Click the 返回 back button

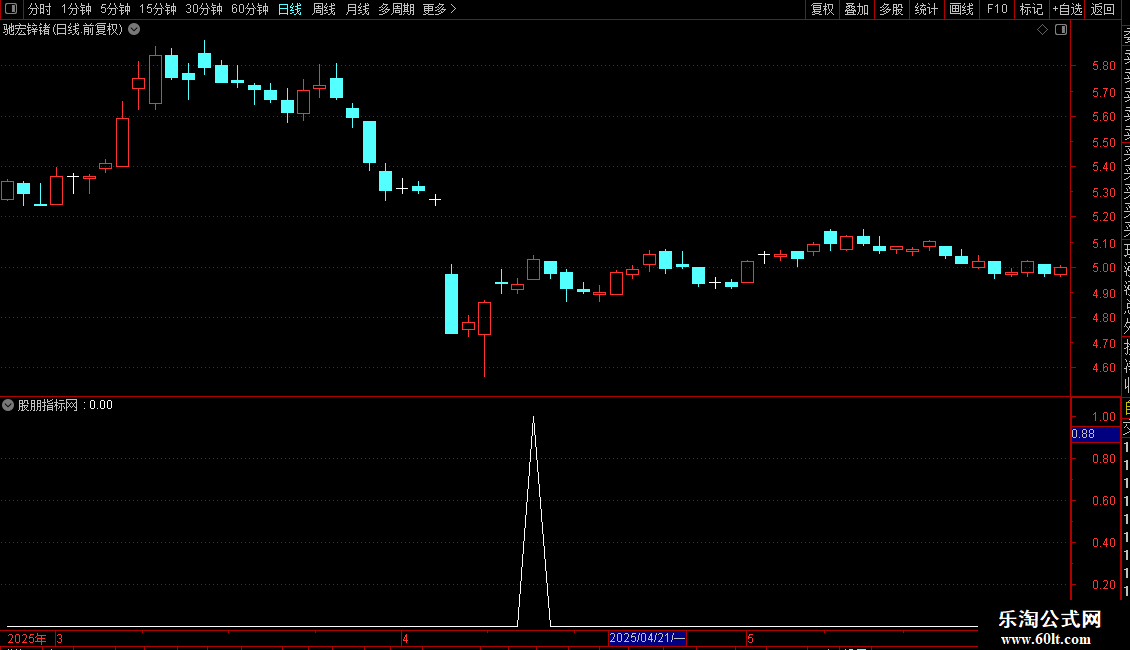pos(1103,9)
